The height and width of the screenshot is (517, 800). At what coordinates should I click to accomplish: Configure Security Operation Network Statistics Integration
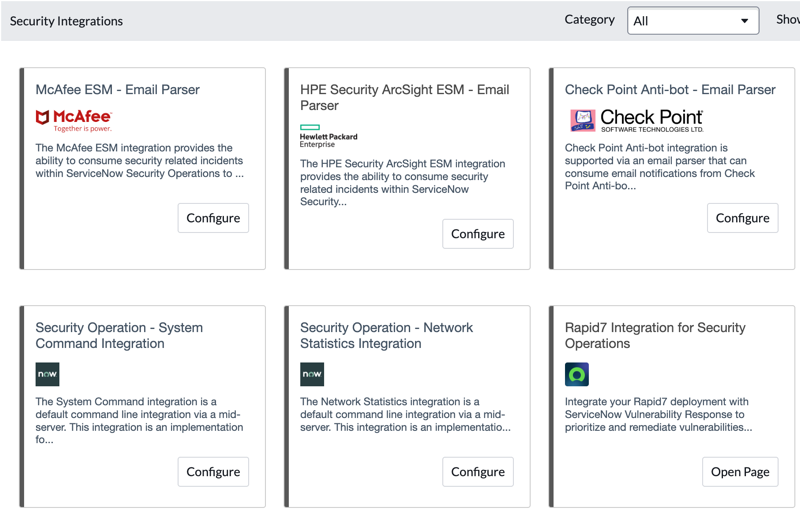coord(478,472)
